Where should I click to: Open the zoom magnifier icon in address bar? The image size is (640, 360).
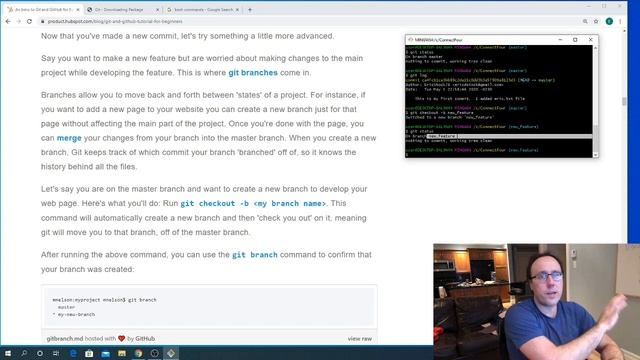point(585,21)
